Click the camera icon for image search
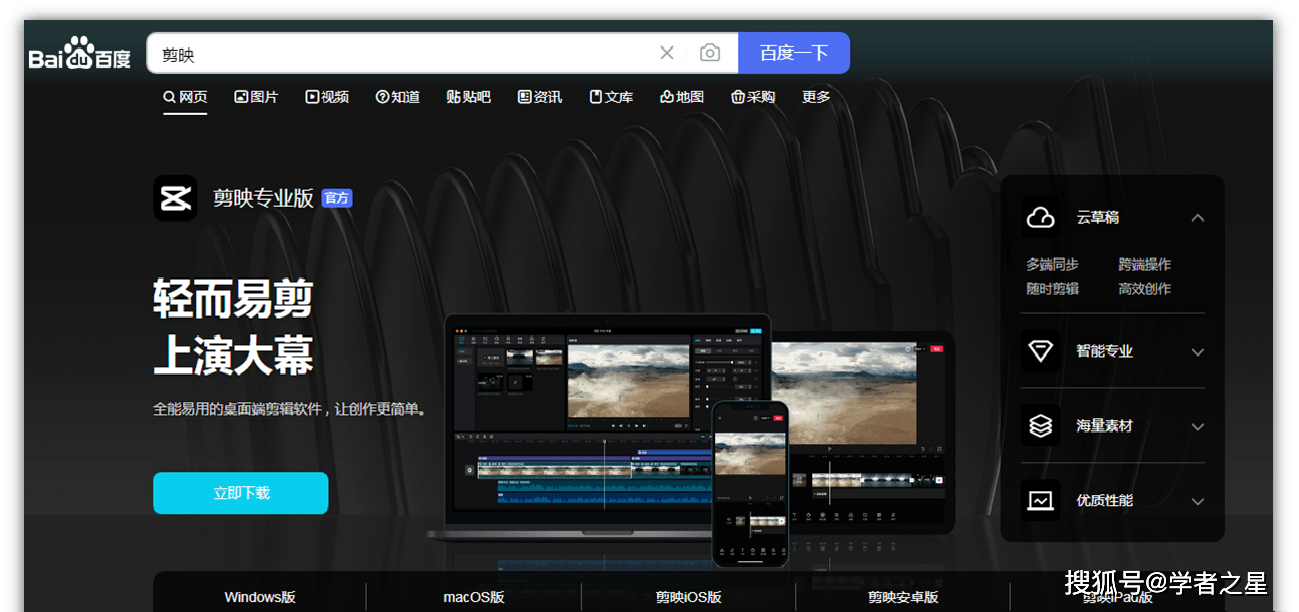 pyautogui.click(x=710, y=52)
